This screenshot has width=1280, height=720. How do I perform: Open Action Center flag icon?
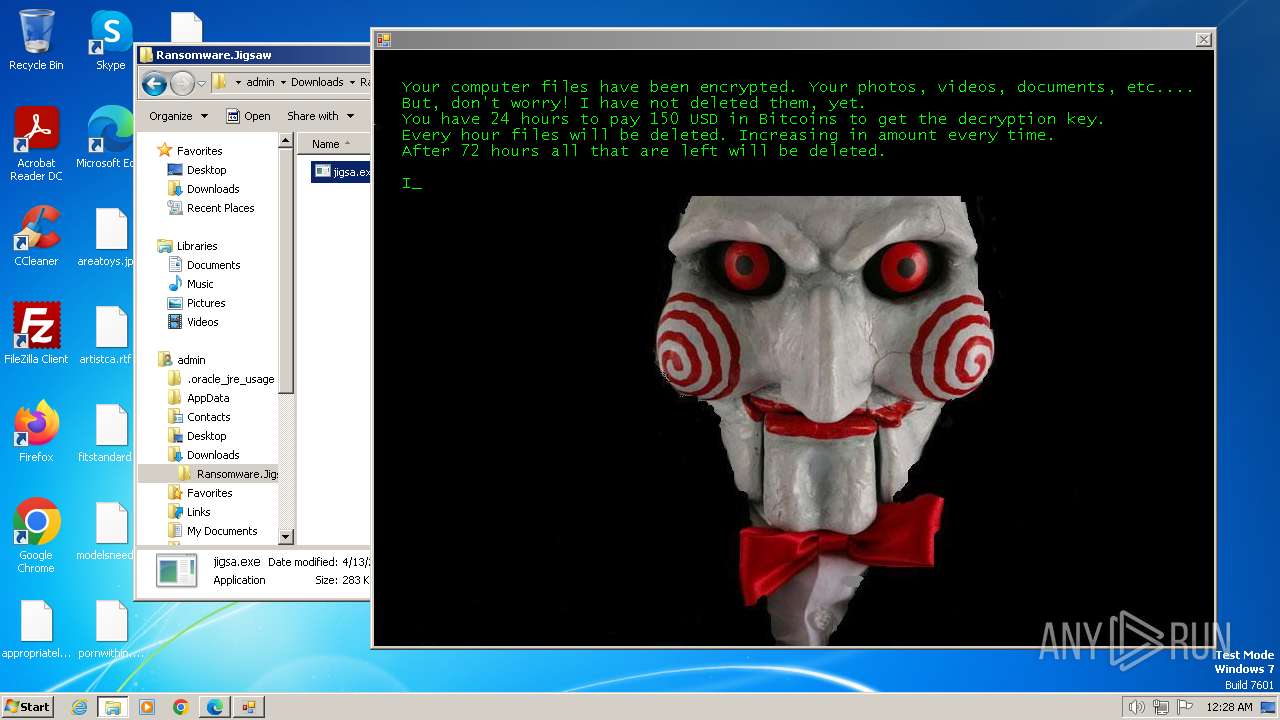point(1184,707)
